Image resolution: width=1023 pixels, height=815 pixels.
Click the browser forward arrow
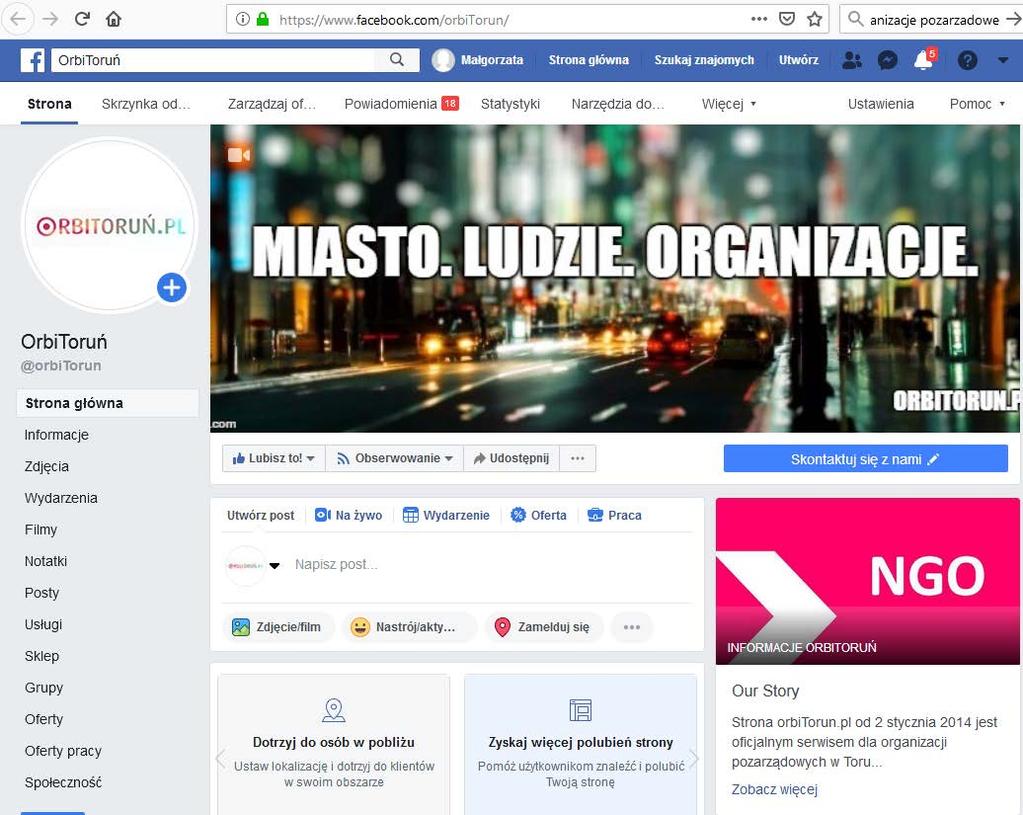pos(50,19)
